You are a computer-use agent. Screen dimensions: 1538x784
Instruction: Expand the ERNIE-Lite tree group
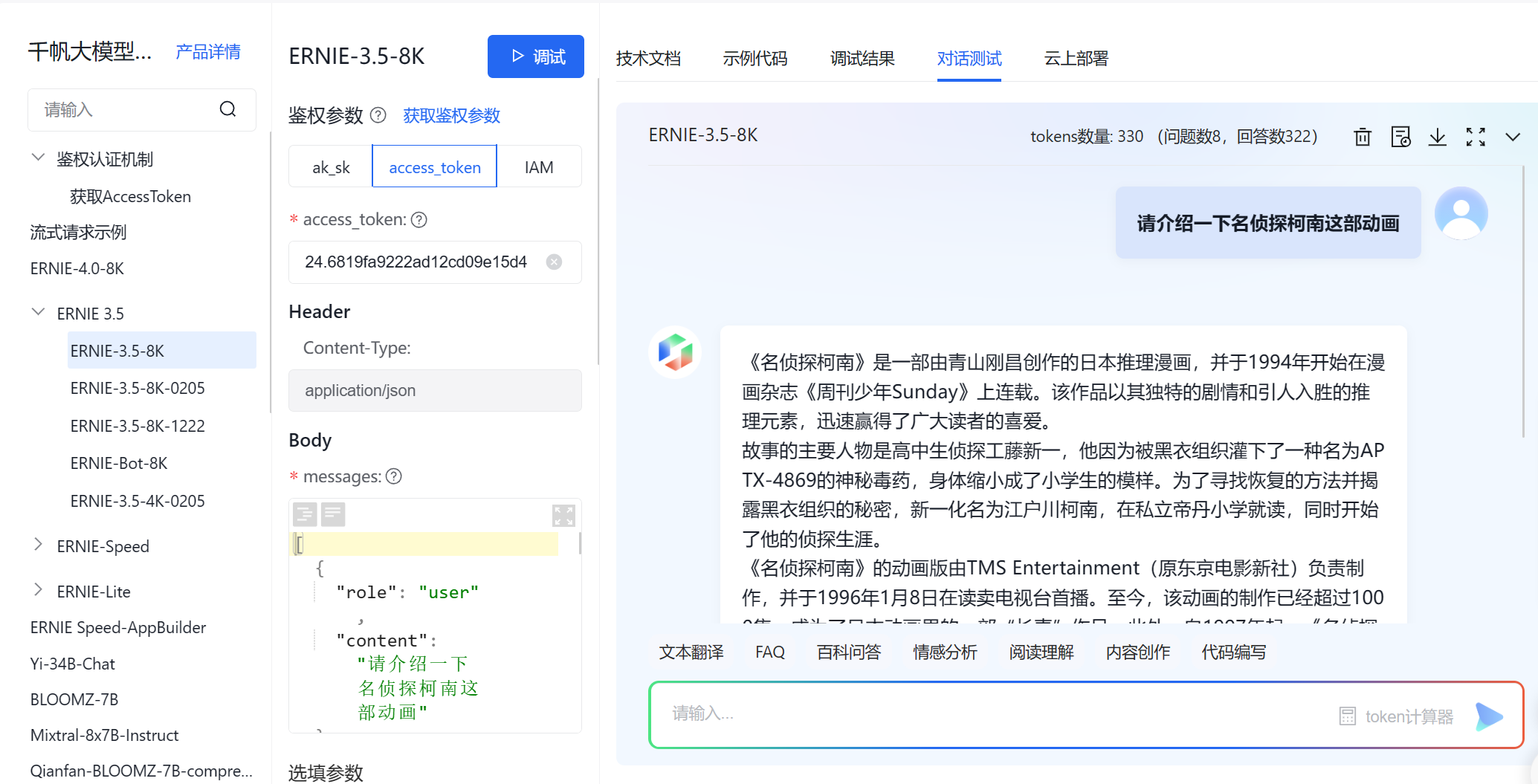point(38,590)
